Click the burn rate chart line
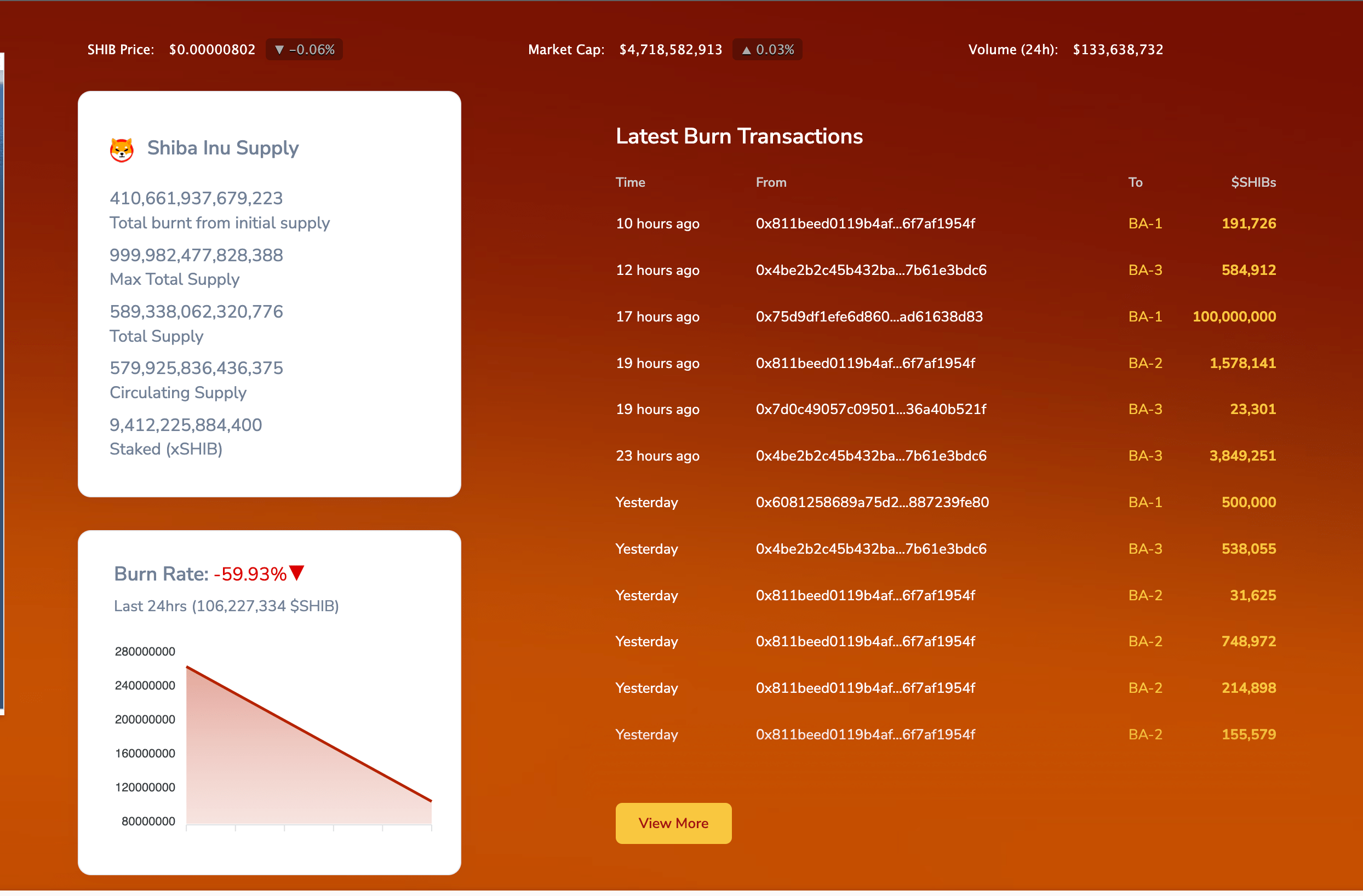The width and height of the screenshot is (1363, 896). click(310, 734)
